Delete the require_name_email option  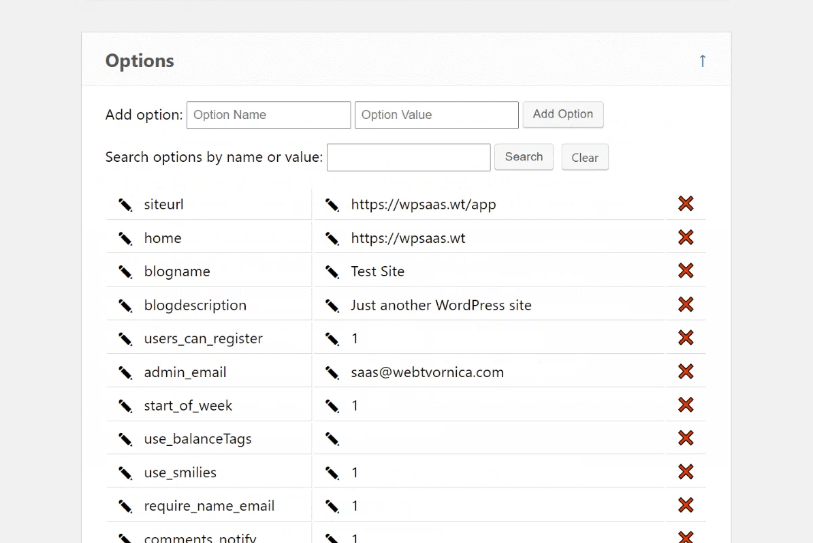click(686, 505)
